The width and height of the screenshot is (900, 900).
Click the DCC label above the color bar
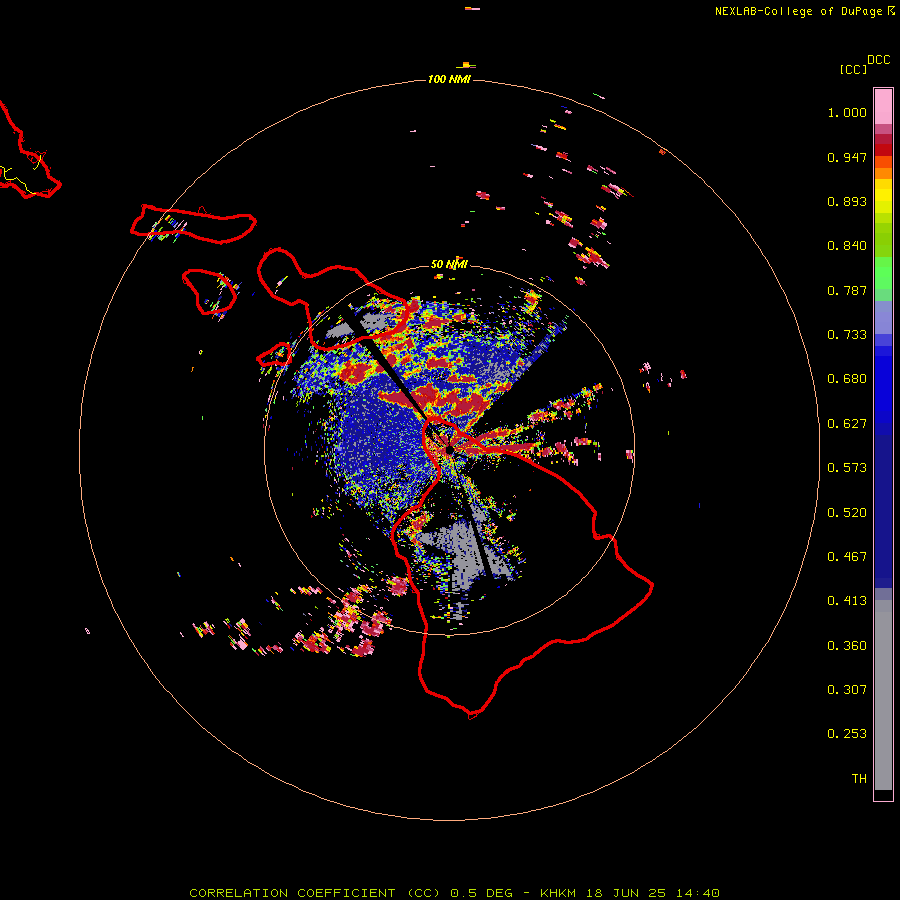[879, 60]
